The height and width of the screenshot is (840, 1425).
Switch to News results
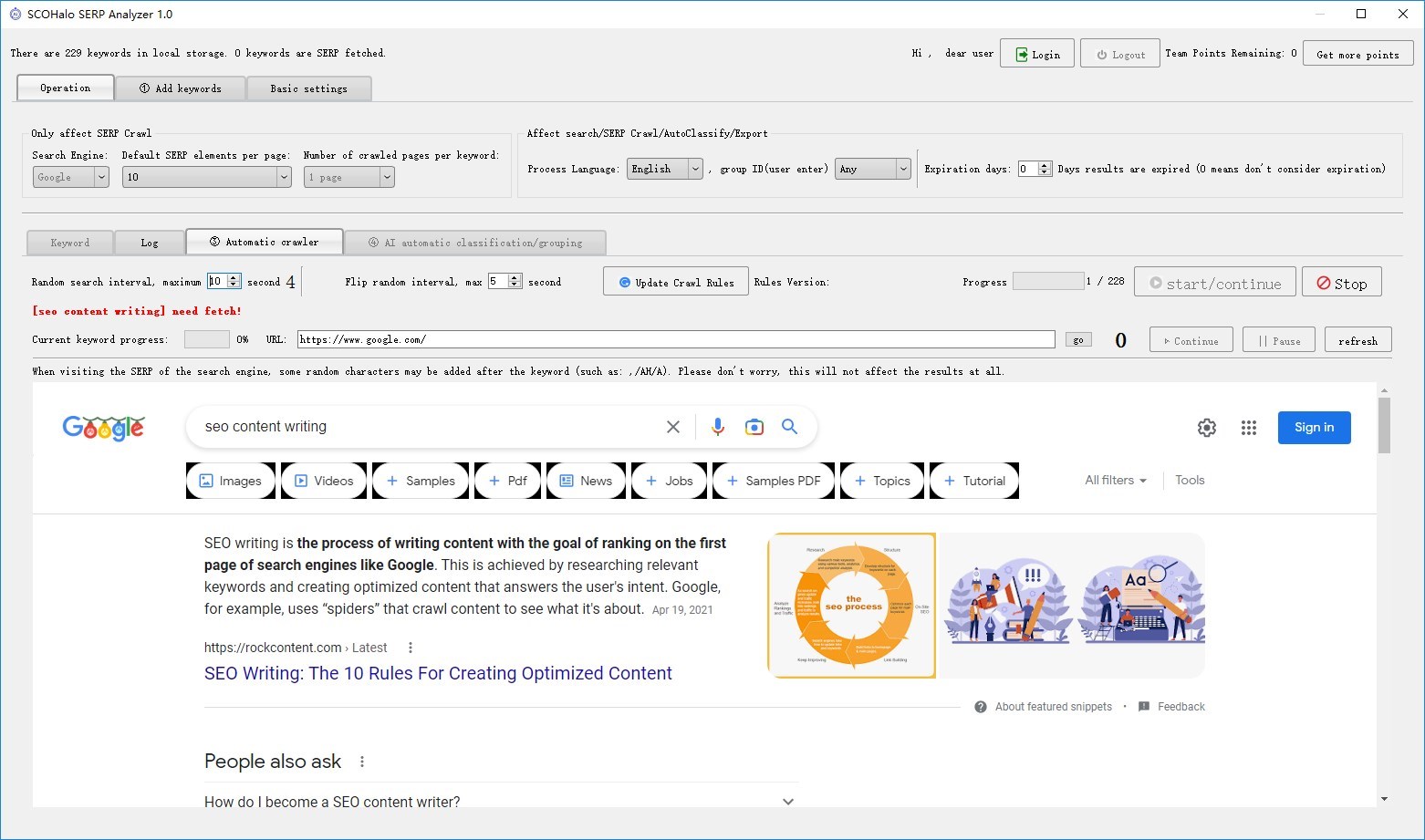click(586, 481)
